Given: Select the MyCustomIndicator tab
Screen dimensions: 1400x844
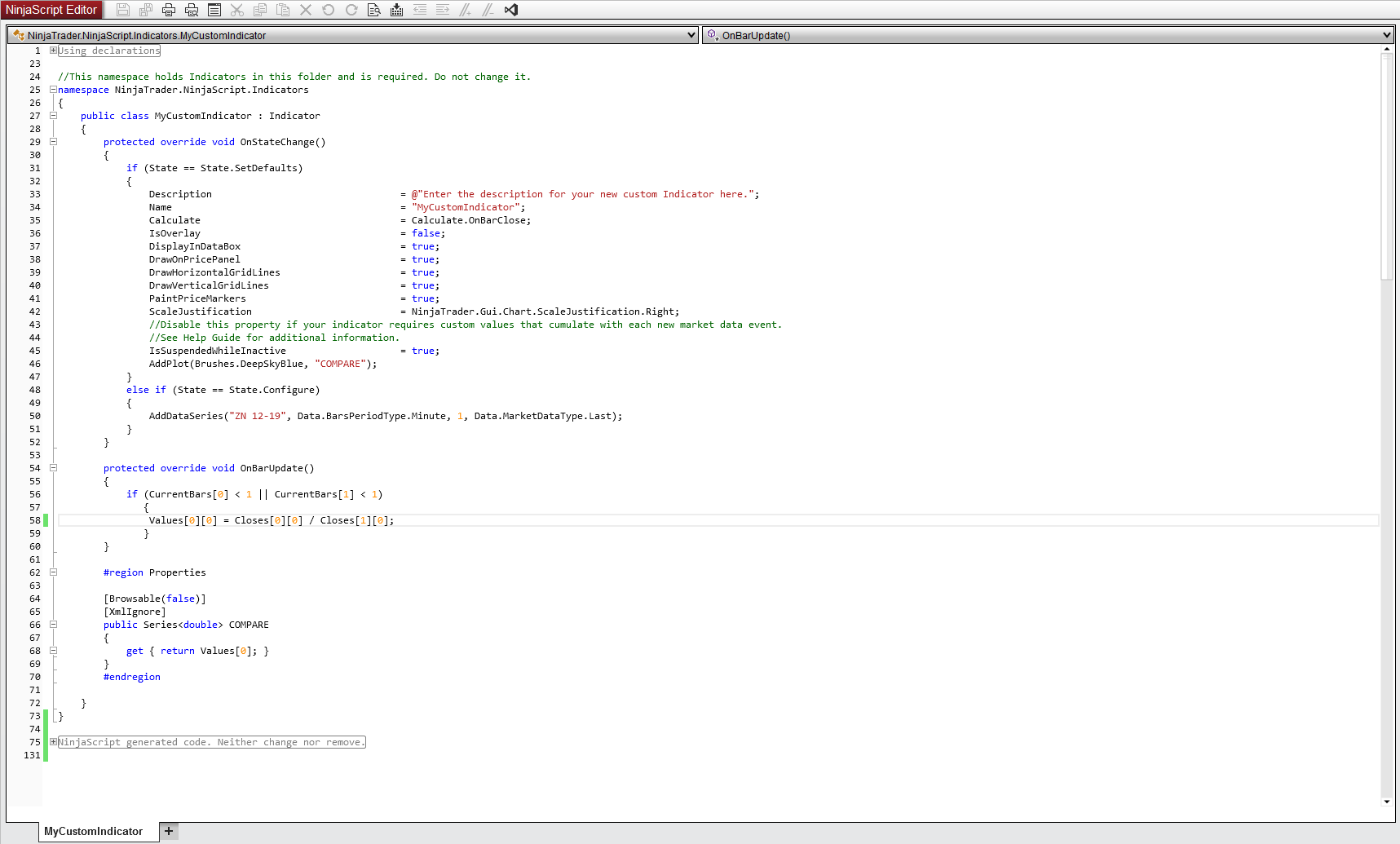Looking at the screenshot, I should coord(94,832).
